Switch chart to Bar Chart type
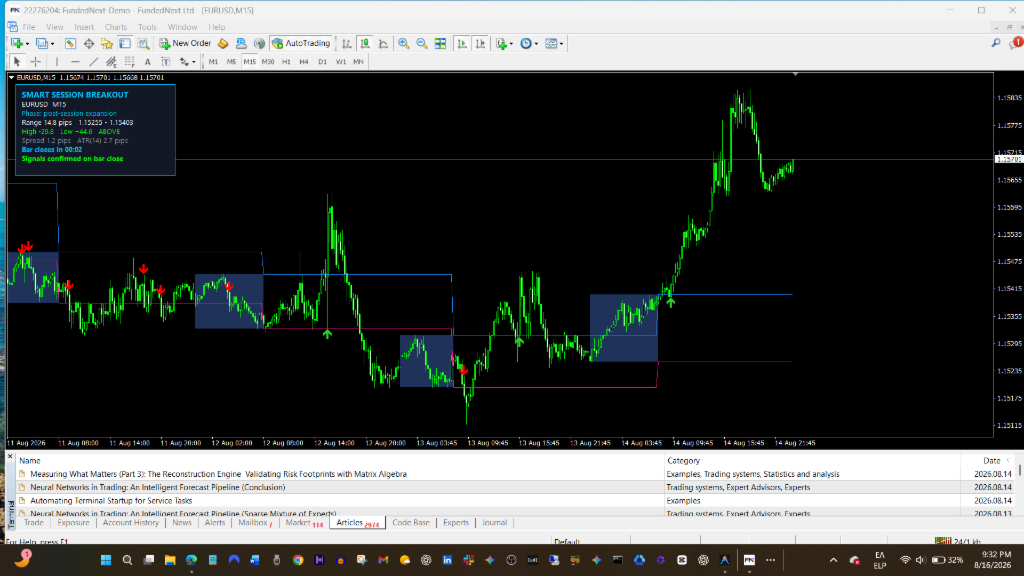Image resolution: width=1024 pixels, height=576 pixels. [x=347, y=44]
